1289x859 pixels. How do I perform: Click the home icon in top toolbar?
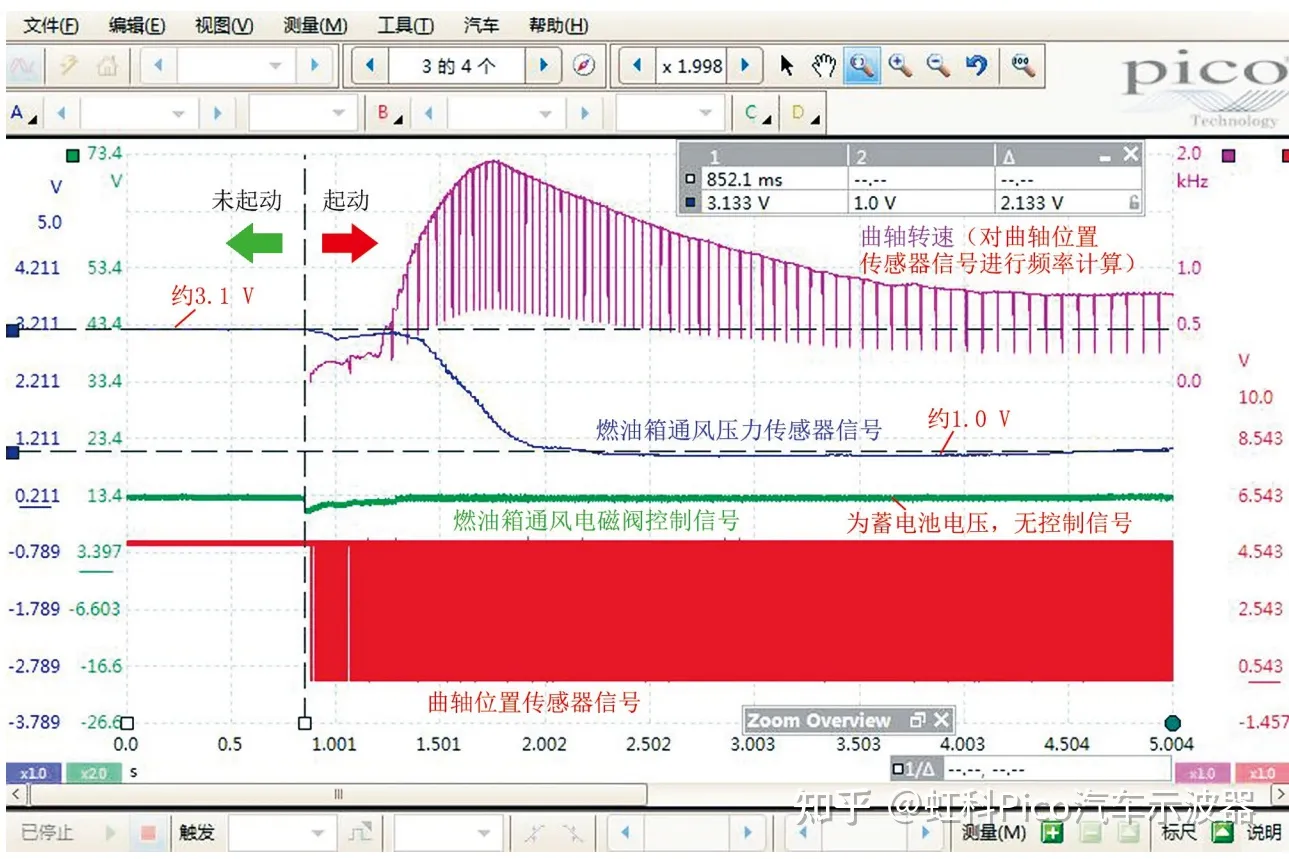click(107, 66)
